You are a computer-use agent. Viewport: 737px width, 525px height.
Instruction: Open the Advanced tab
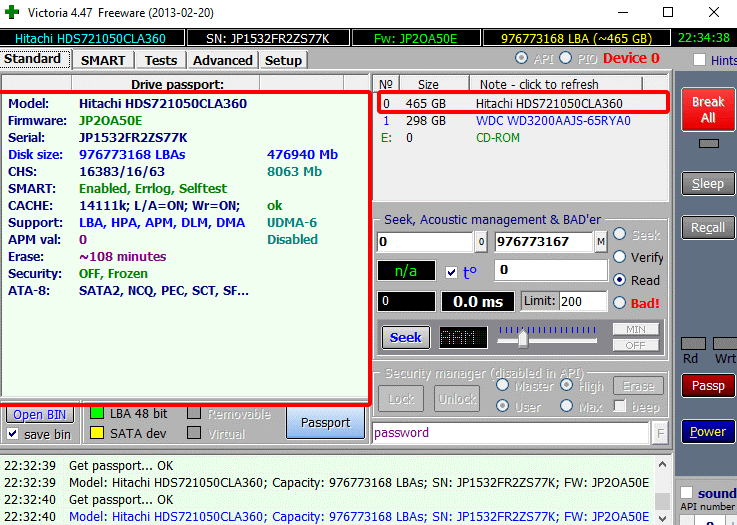(x=223, y=61)
